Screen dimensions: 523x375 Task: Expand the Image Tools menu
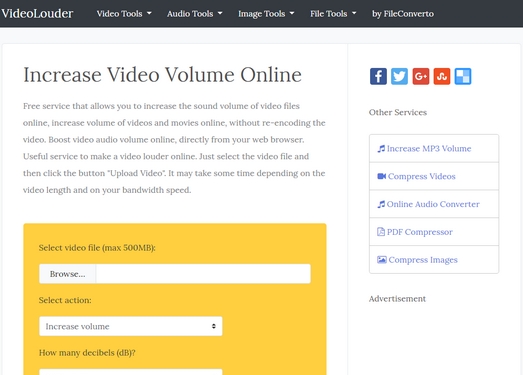[x=266, y=14]
